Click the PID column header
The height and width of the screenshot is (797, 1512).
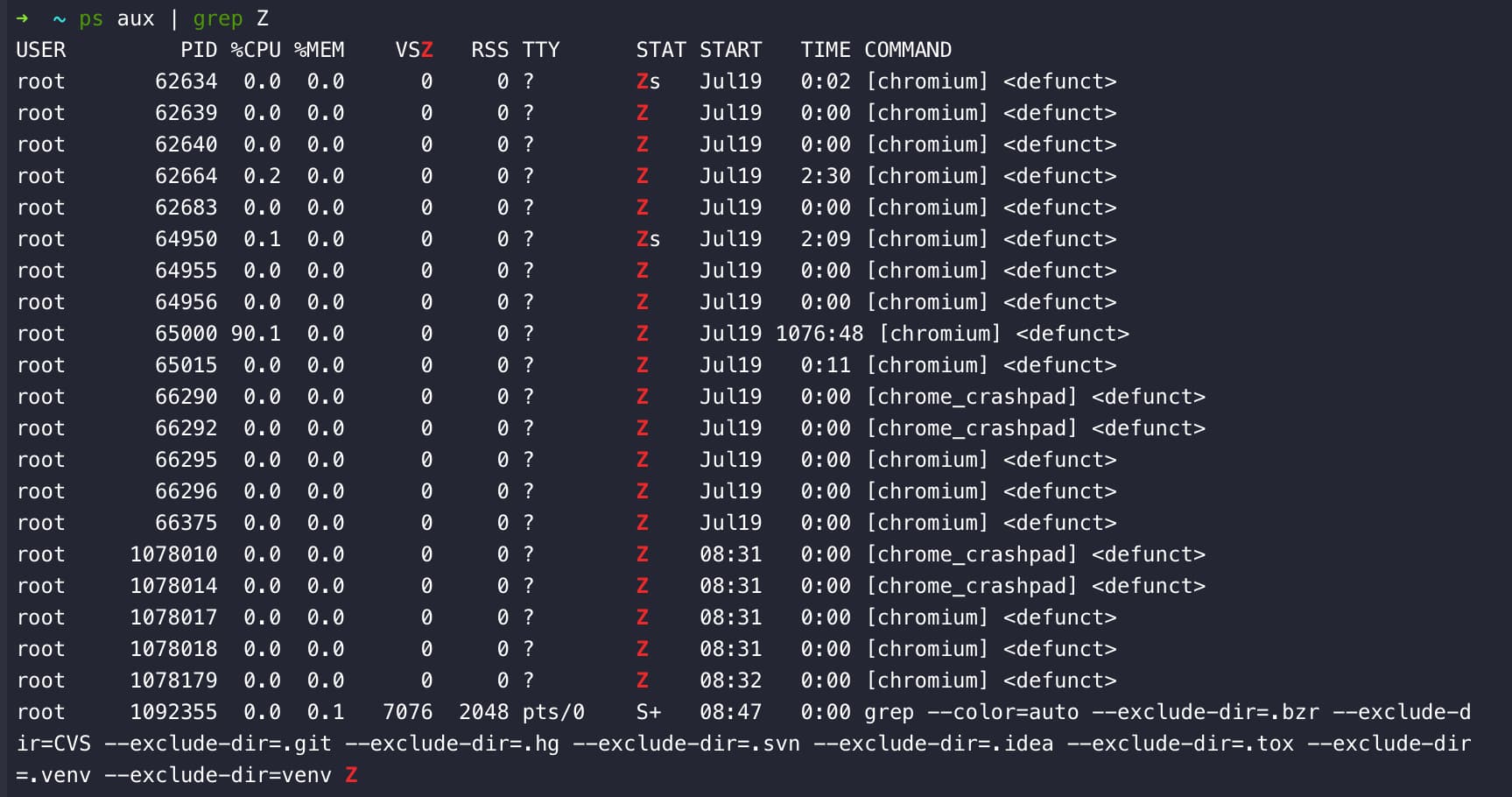point(199,50)
